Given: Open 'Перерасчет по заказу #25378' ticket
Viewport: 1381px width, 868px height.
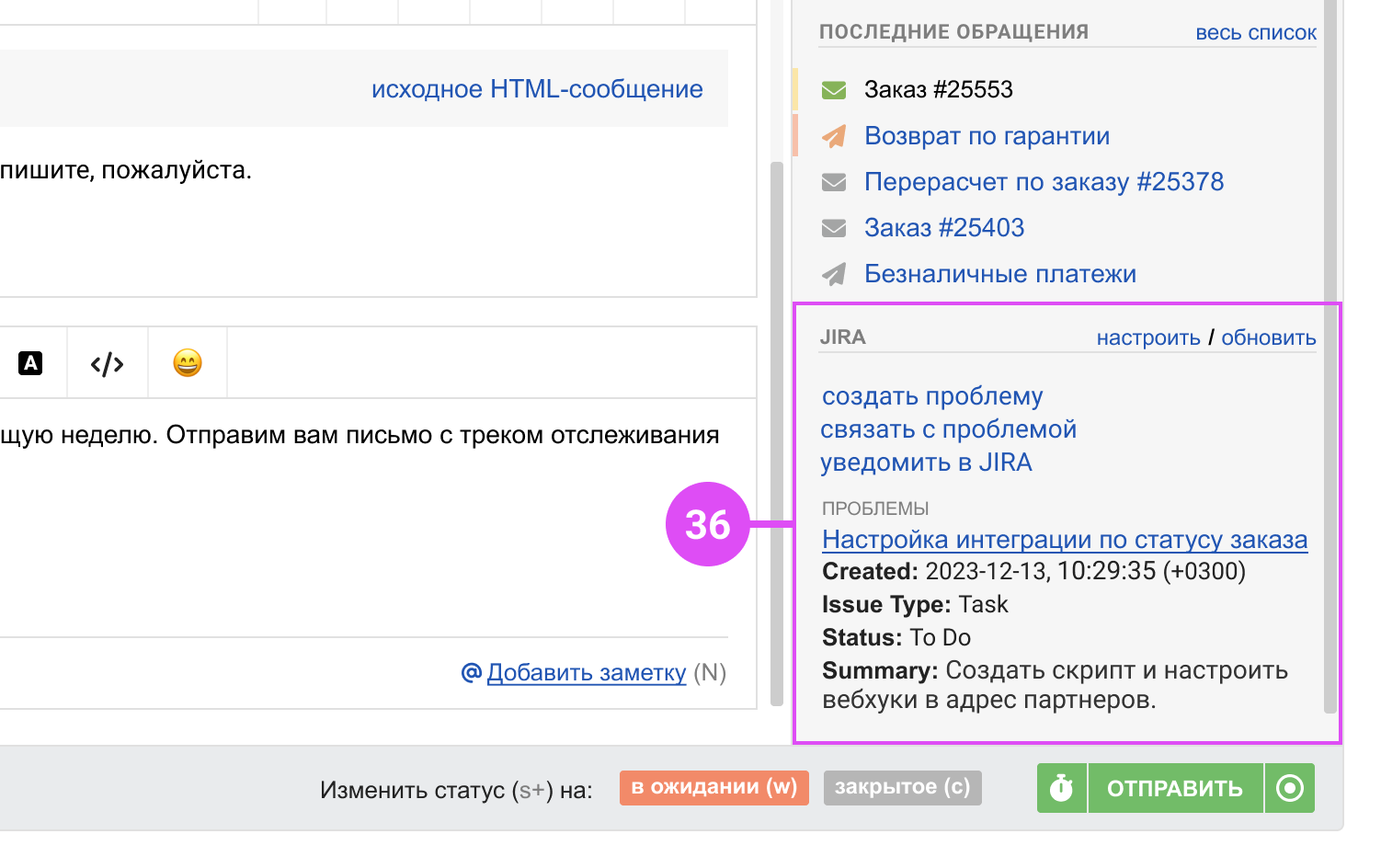Looking at the screenshot, I should click(1044, 182).
